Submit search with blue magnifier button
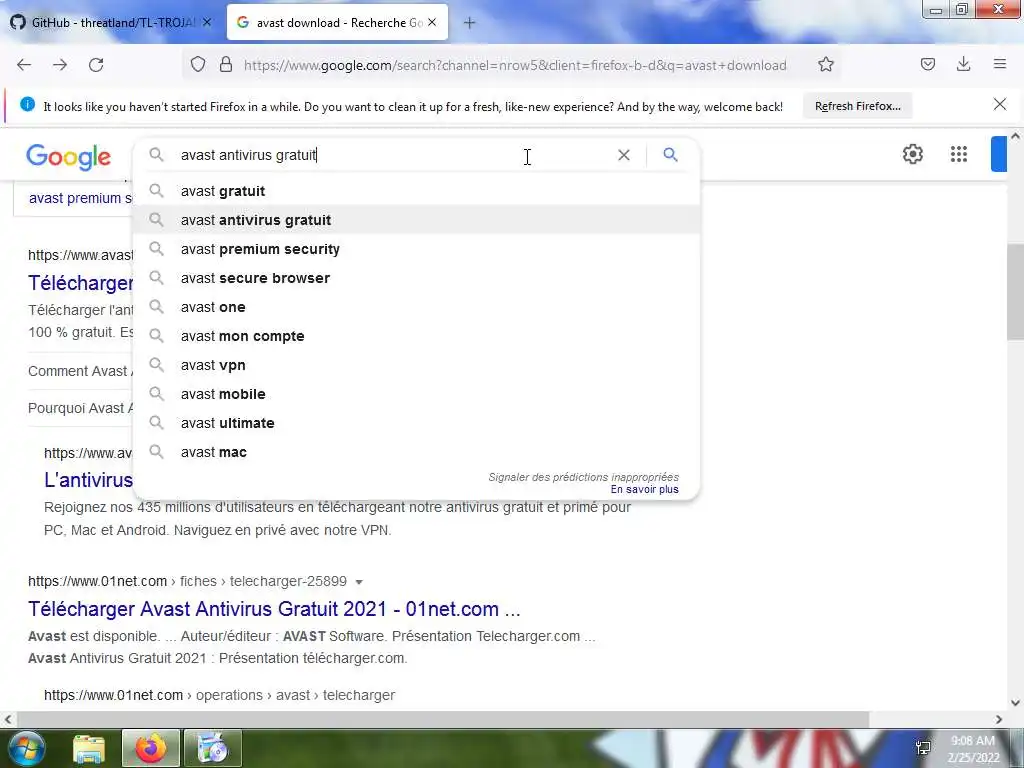This screenshot has height=768, width=1024. (670, 155)
